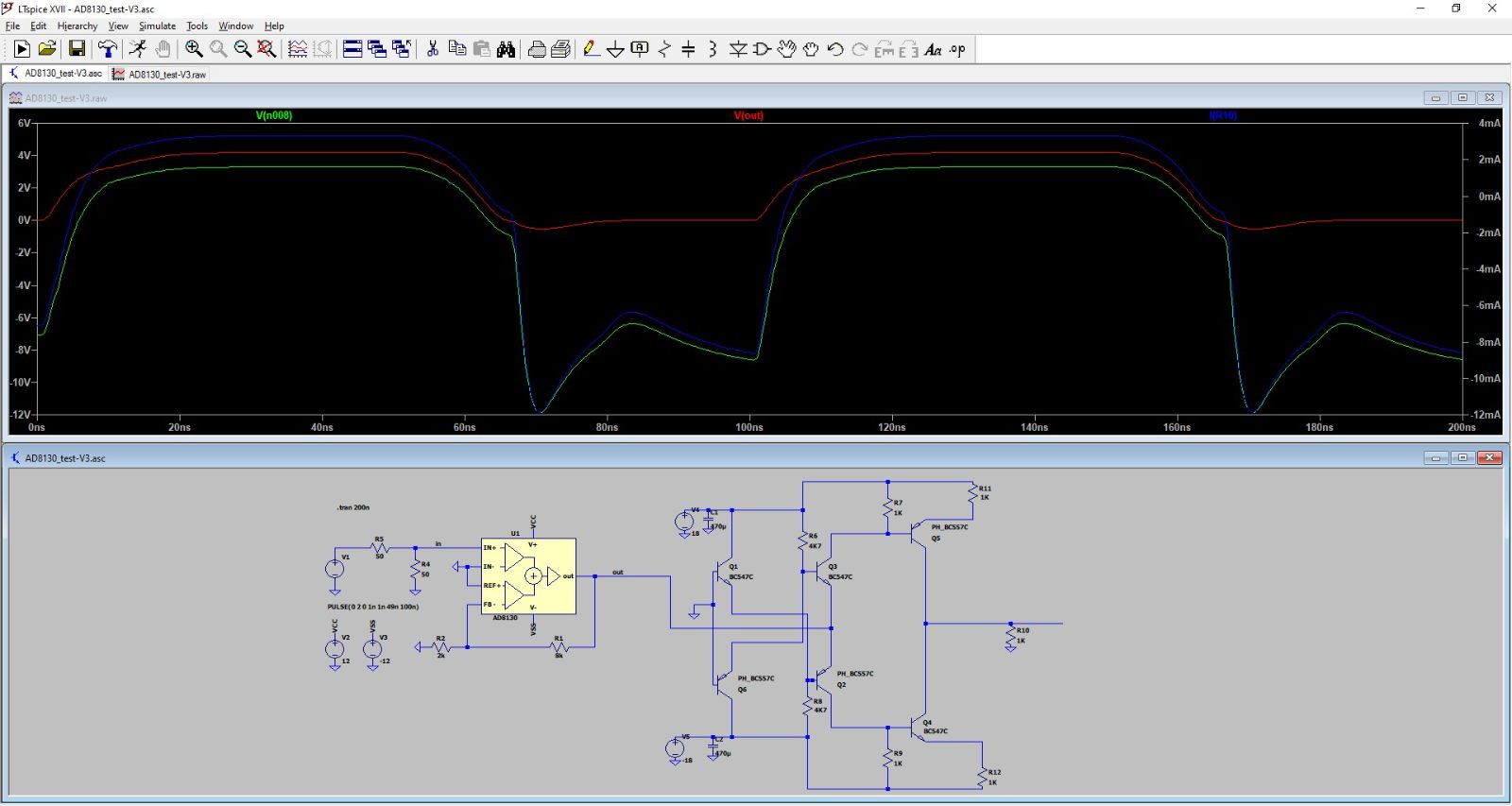This screenshot has width=1512, height=806.
Task: Click the Find binoculars icon
Action: (507, 49)
